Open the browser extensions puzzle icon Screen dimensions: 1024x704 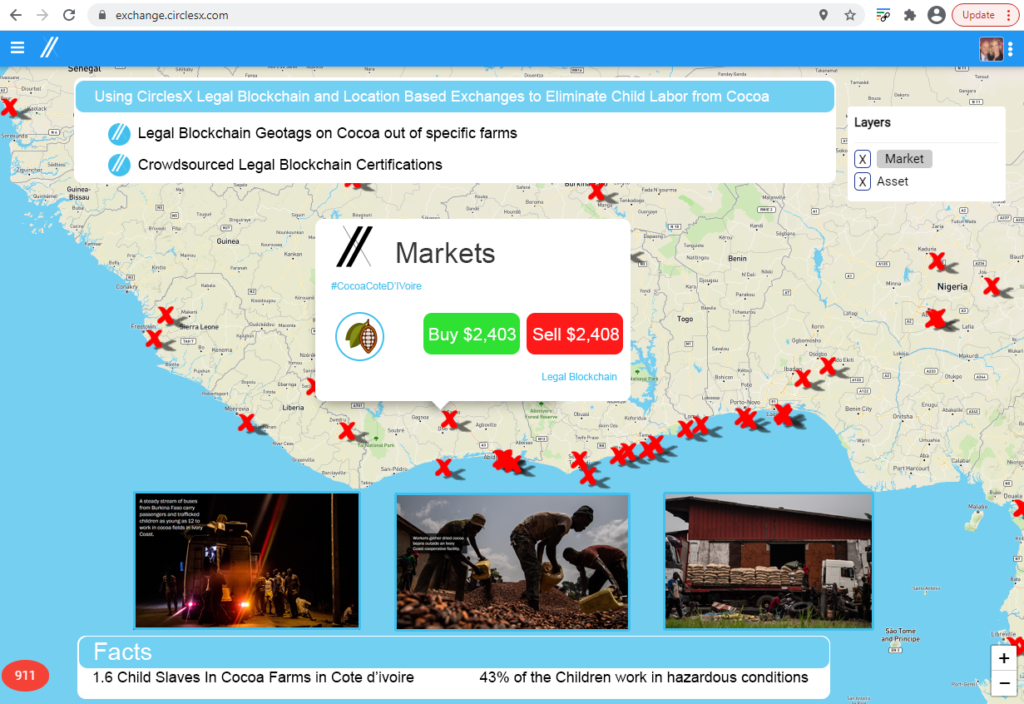pos(910,15)
